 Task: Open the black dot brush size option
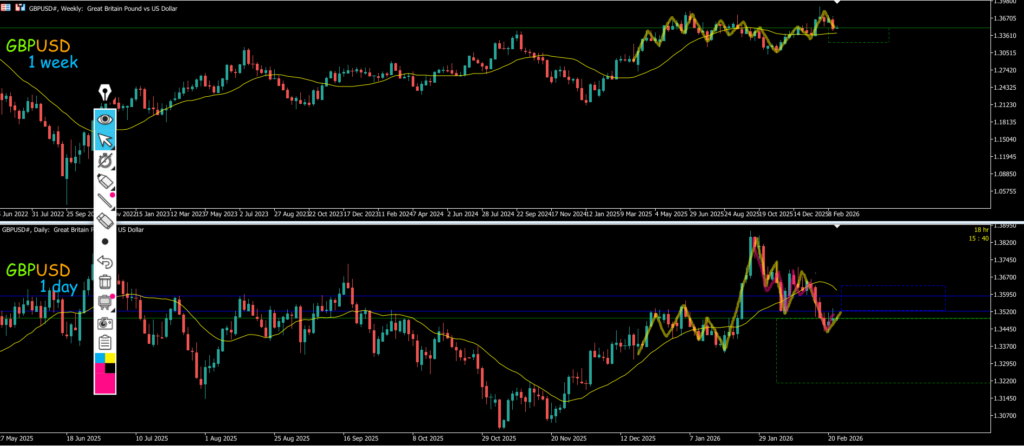coord(105,241)
